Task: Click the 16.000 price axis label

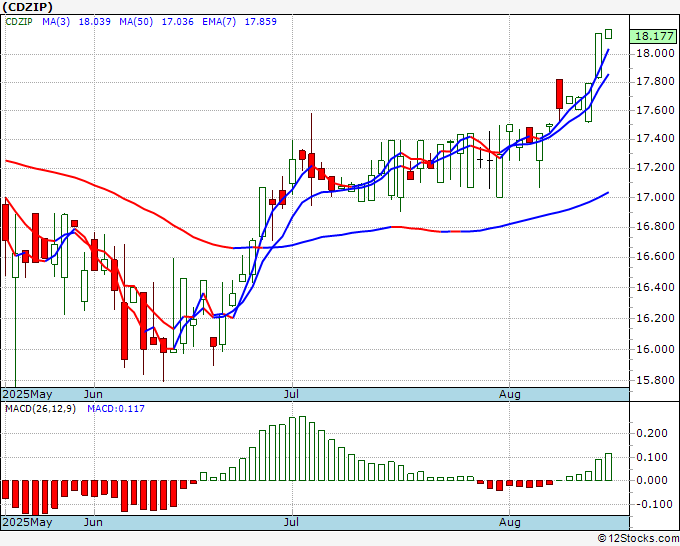Action: 655,349
